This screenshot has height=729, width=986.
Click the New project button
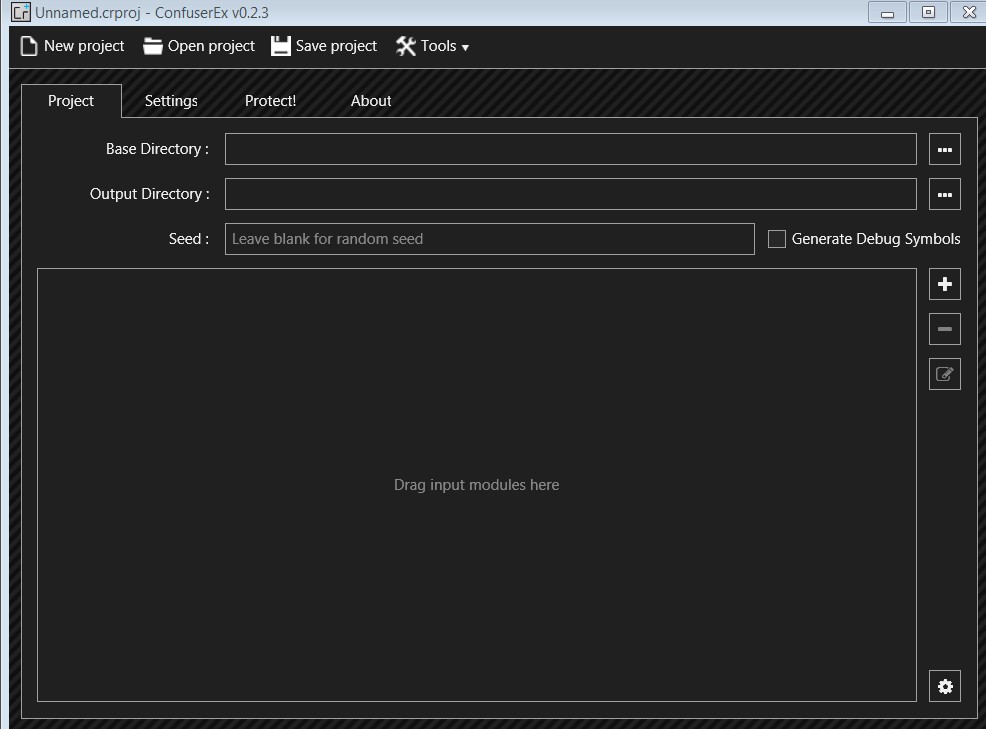pos(72,46)
